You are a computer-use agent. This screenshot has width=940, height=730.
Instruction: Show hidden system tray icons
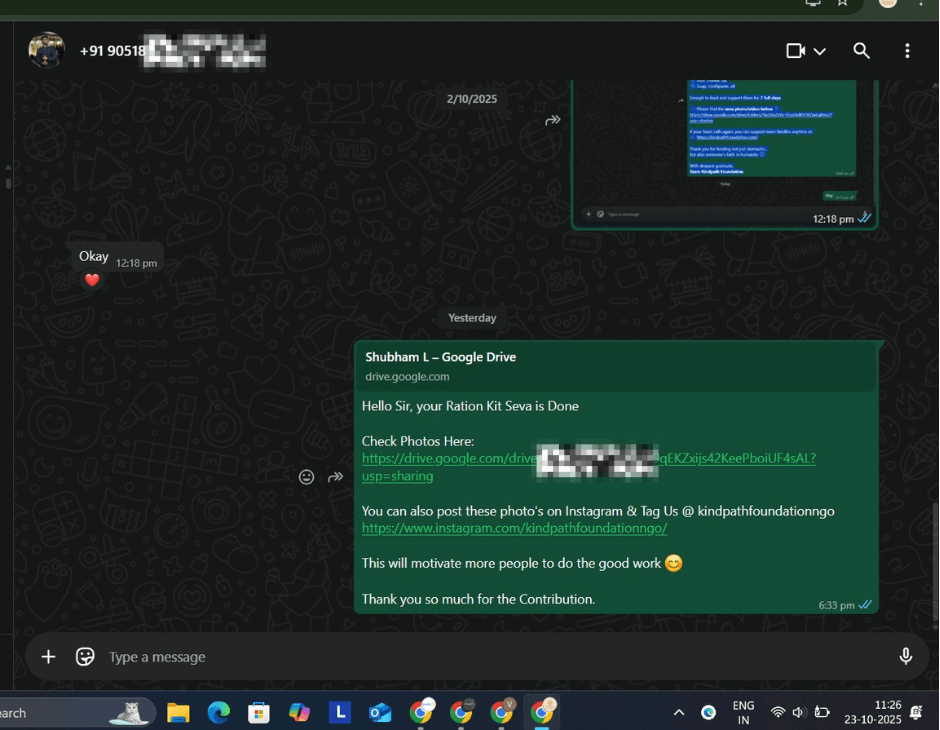click(679, 713)
